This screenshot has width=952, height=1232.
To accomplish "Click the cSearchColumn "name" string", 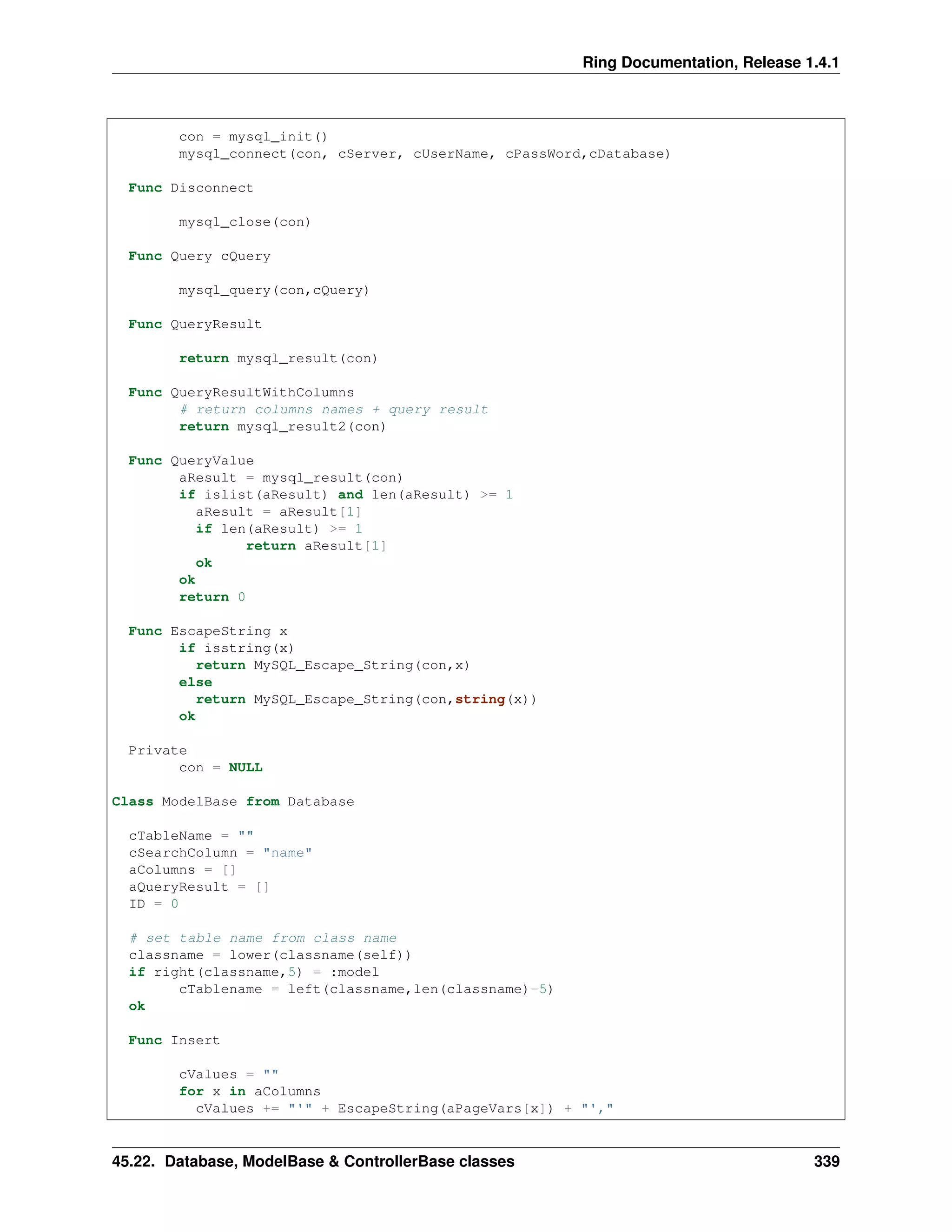I will pos(288,852).
